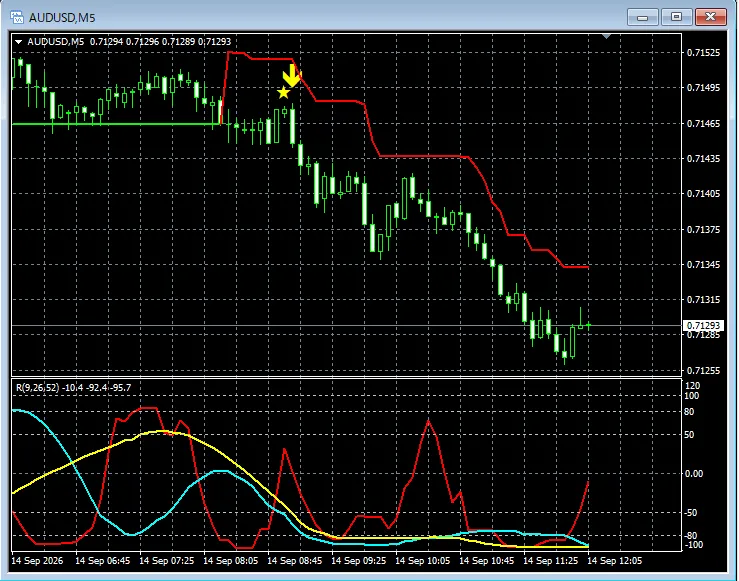Viewport: 739px width, 581px height.
Task: Click the current price label 0.71293
Action: tap(703, 326)
